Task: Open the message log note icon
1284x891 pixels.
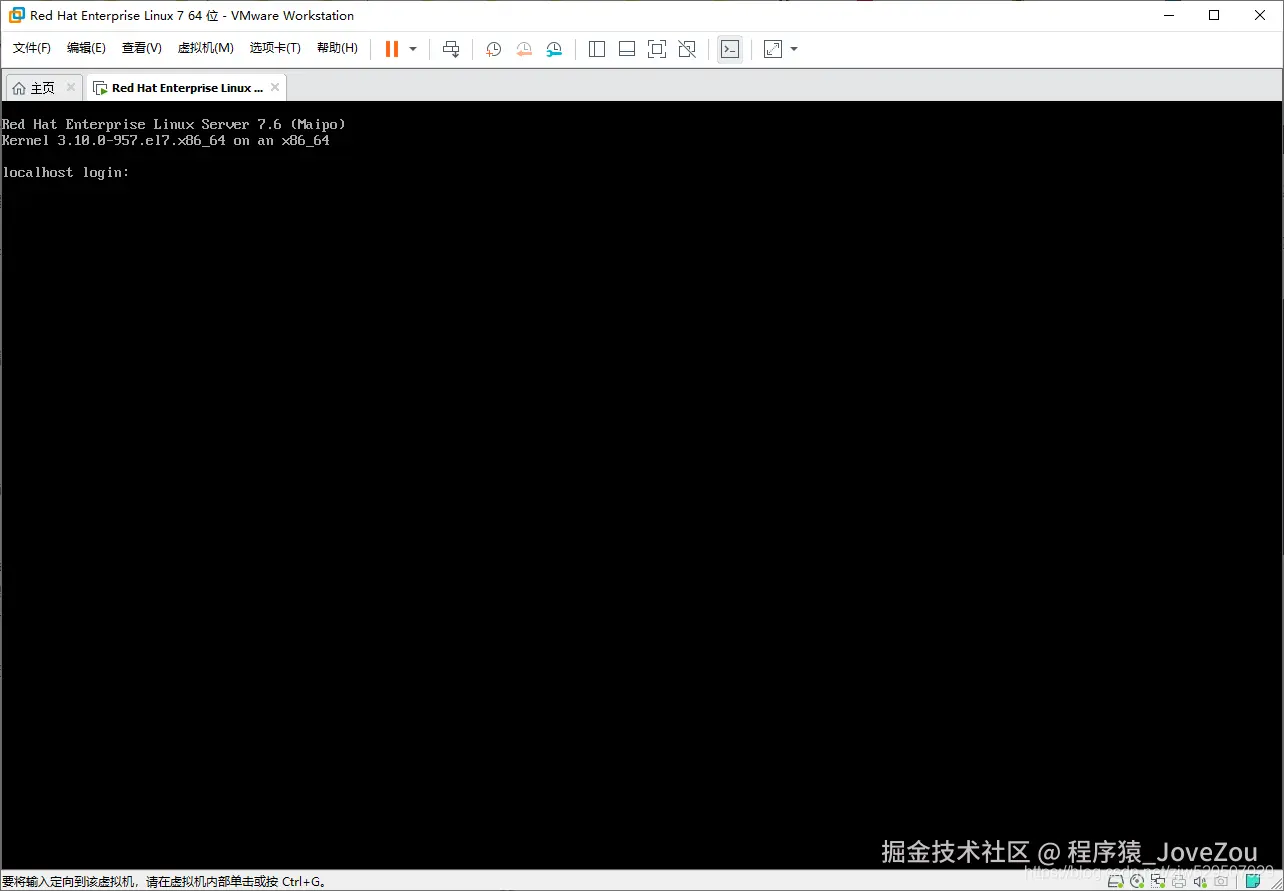Action: point(1253,881)
